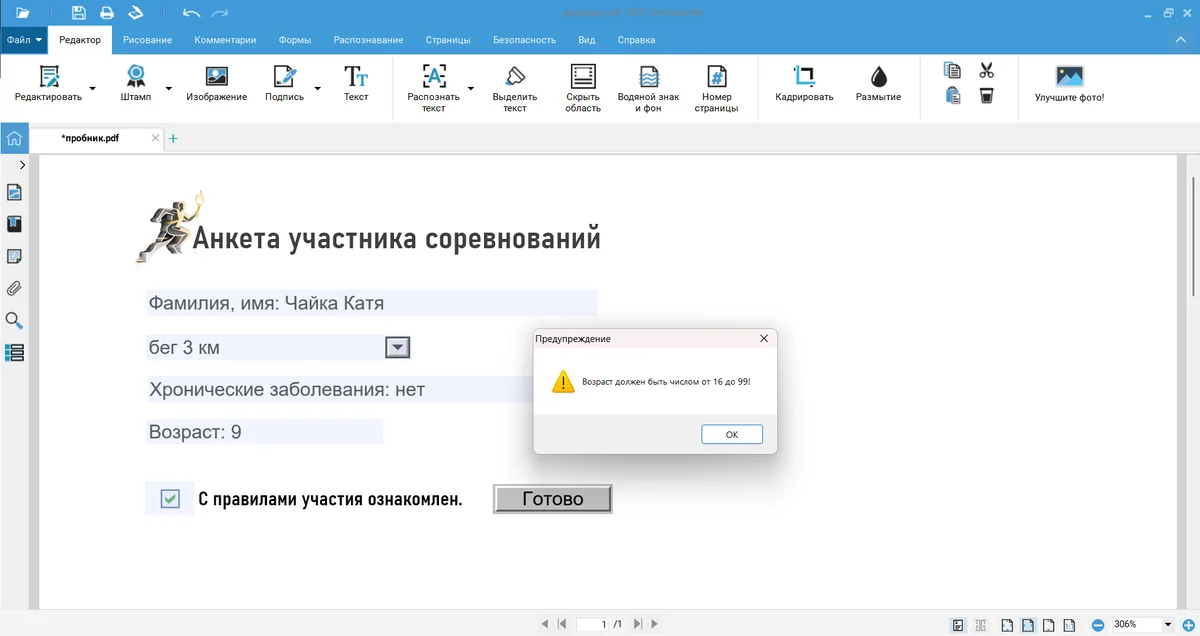Click the zoom in plus button
Screen dimensions: 1200x636
(1188, 625)
